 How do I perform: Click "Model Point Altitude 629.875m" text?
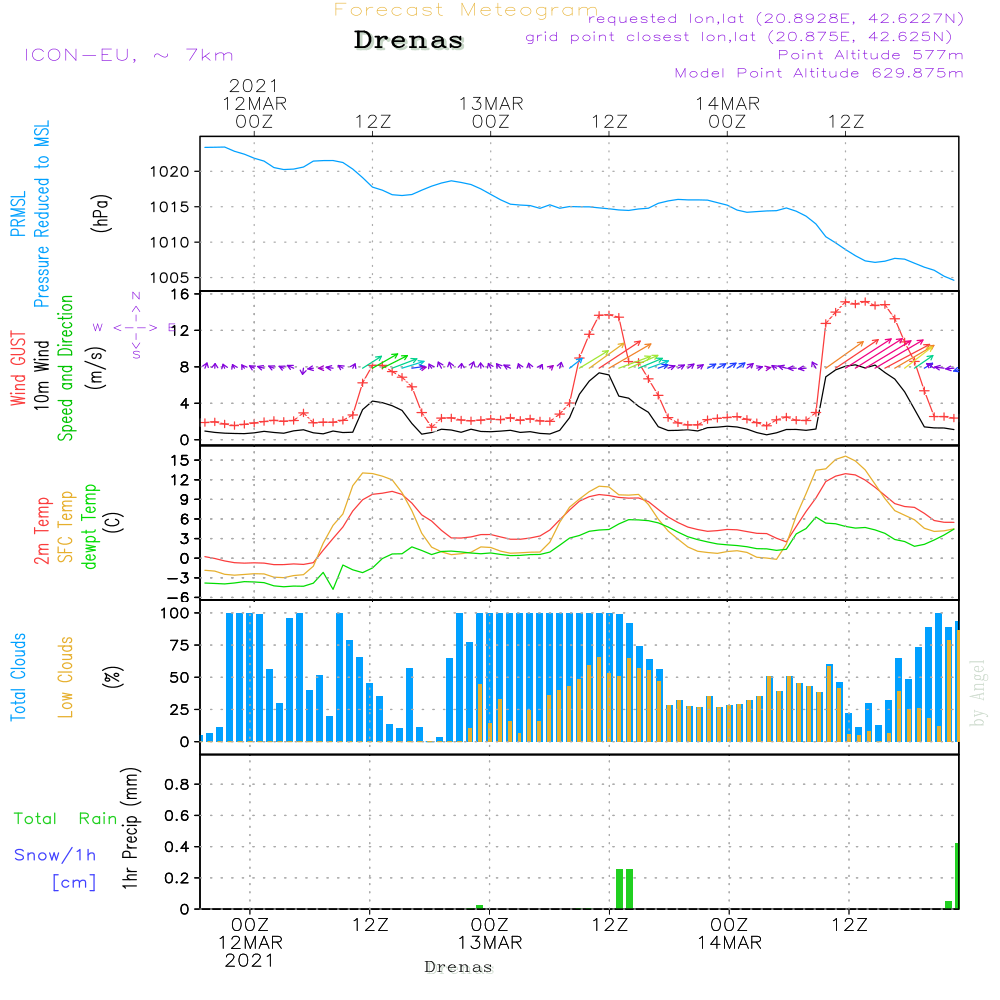pos(819,73)
